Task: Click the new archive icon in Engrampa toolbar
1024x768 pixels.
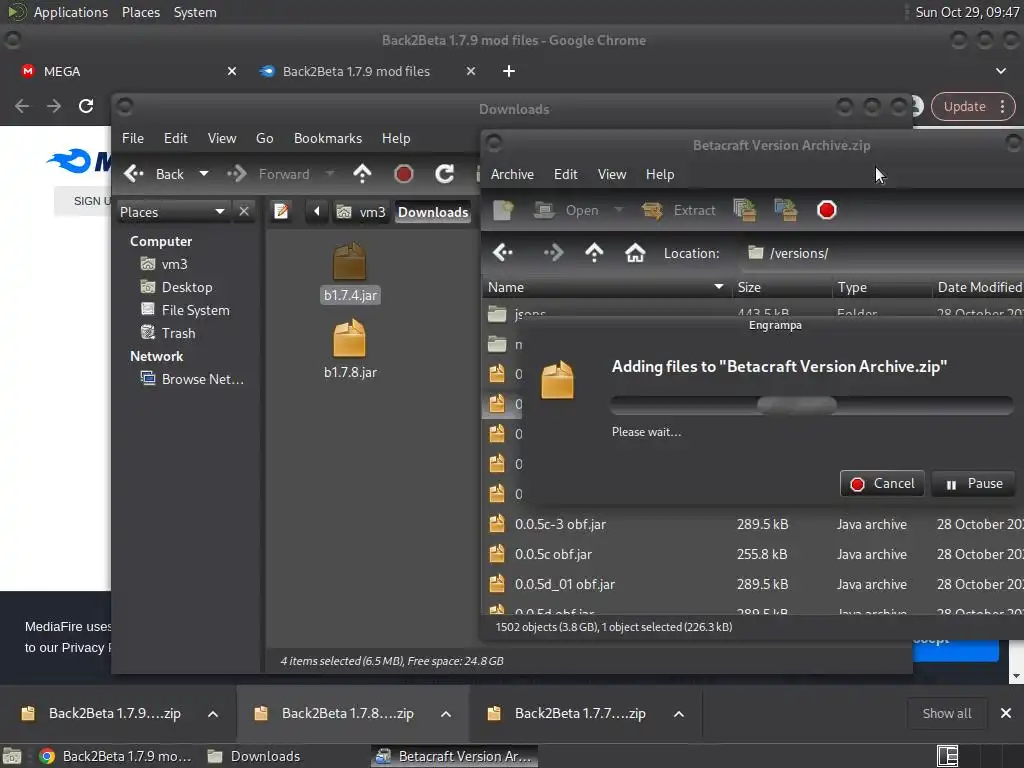Action: (x=503, y=210)
